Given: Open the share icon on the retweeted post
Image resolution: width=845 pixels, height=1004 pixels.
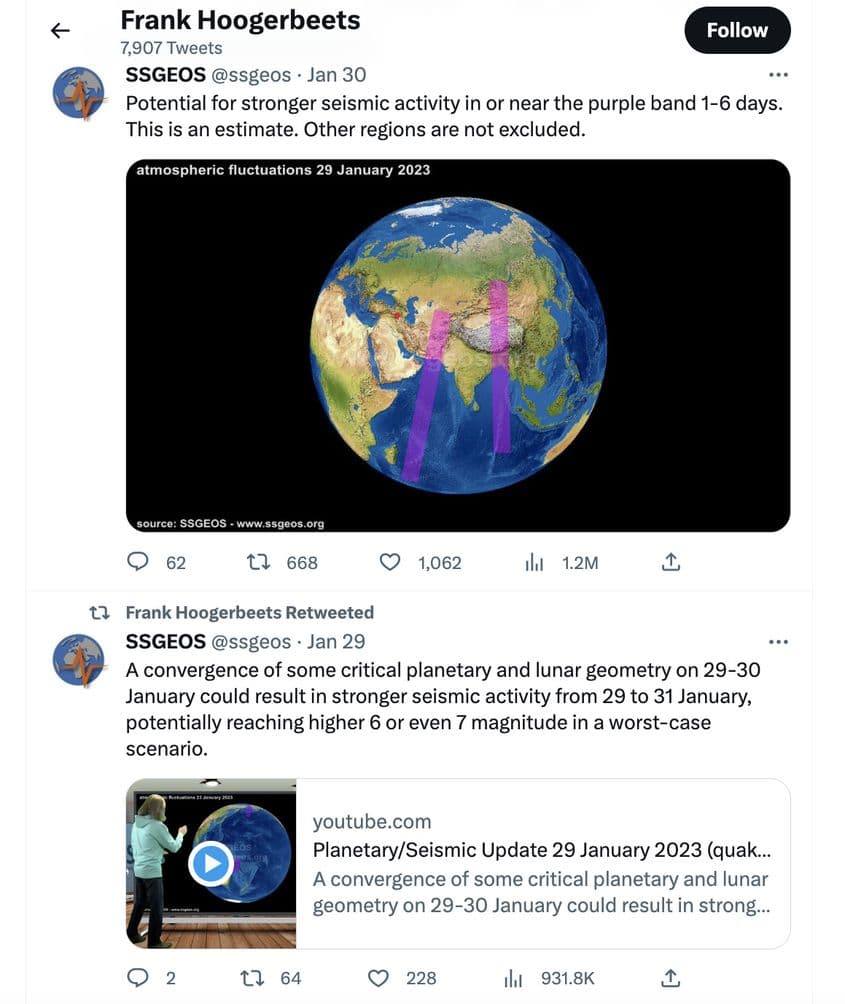Looking at the screenshot, I should pos(670,977).
